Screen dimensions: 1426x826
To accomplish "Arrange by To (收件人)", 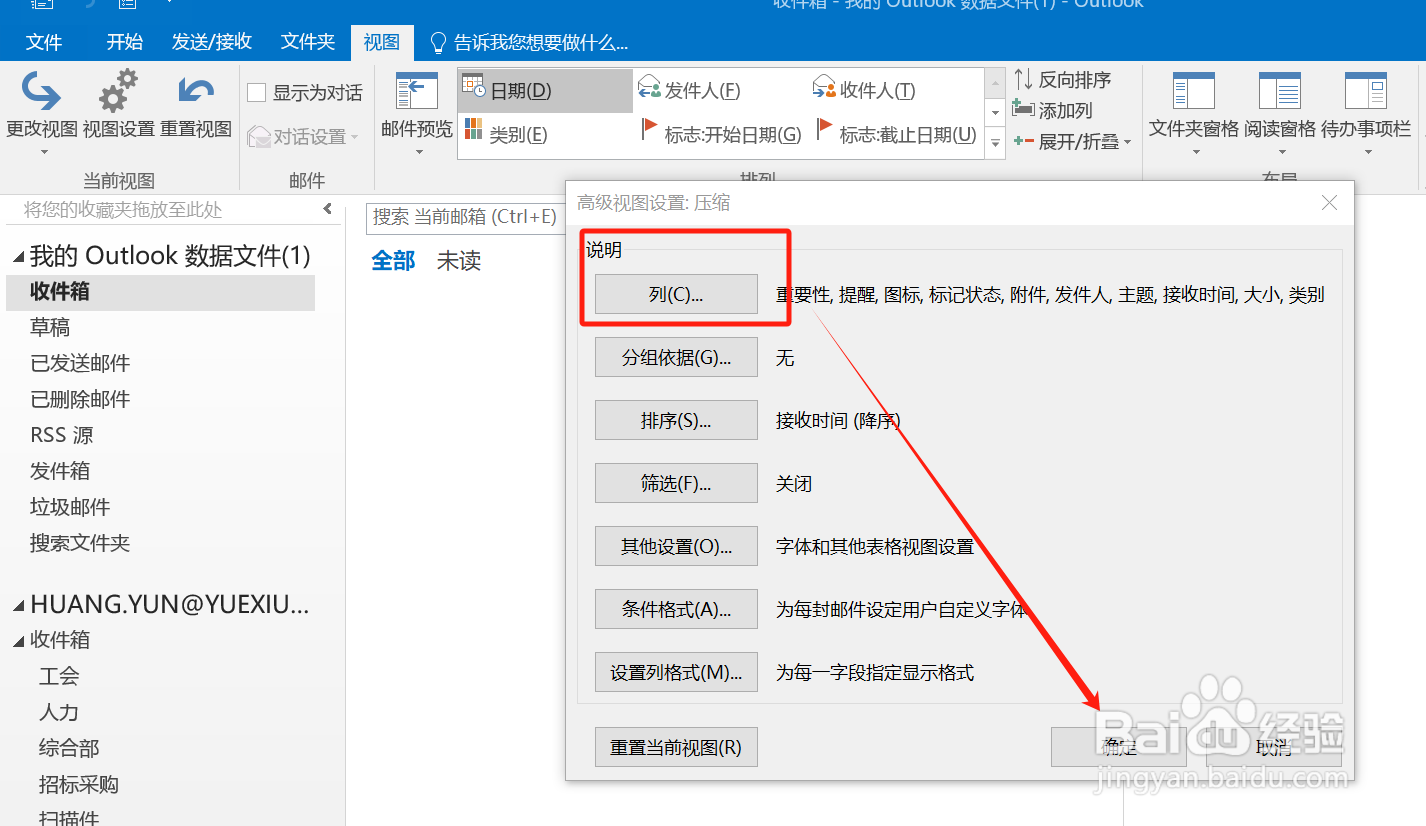I will click(865, 90).
